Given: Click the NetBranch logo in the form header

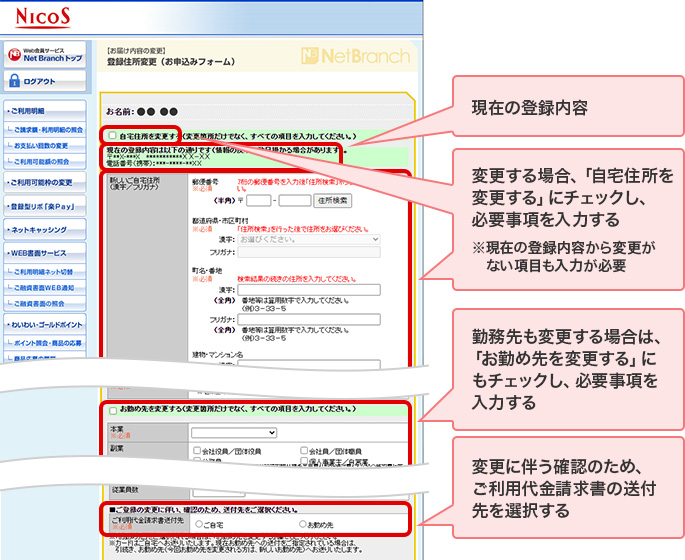Looking at the screenshot, I should pos(355,56).
